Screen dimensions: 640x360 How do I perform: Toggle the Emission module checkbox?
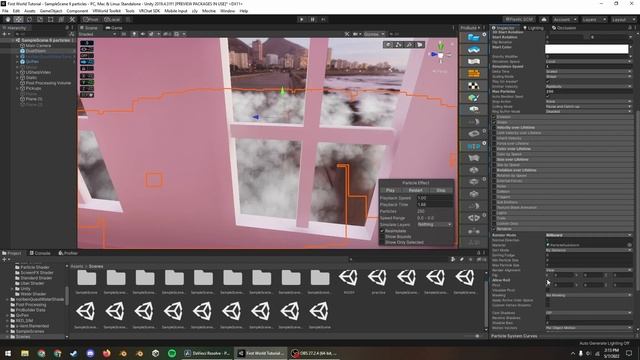click(494, 117)
